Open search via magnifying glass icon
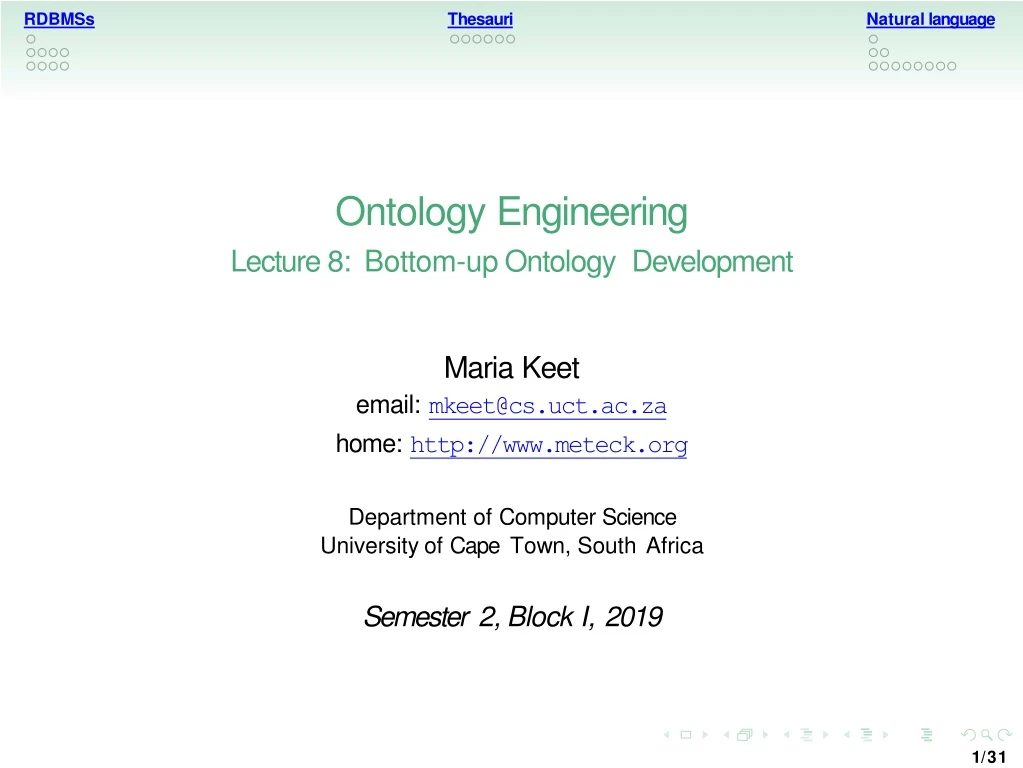This screenshot has height=768, width=1023. pos(986,735)
